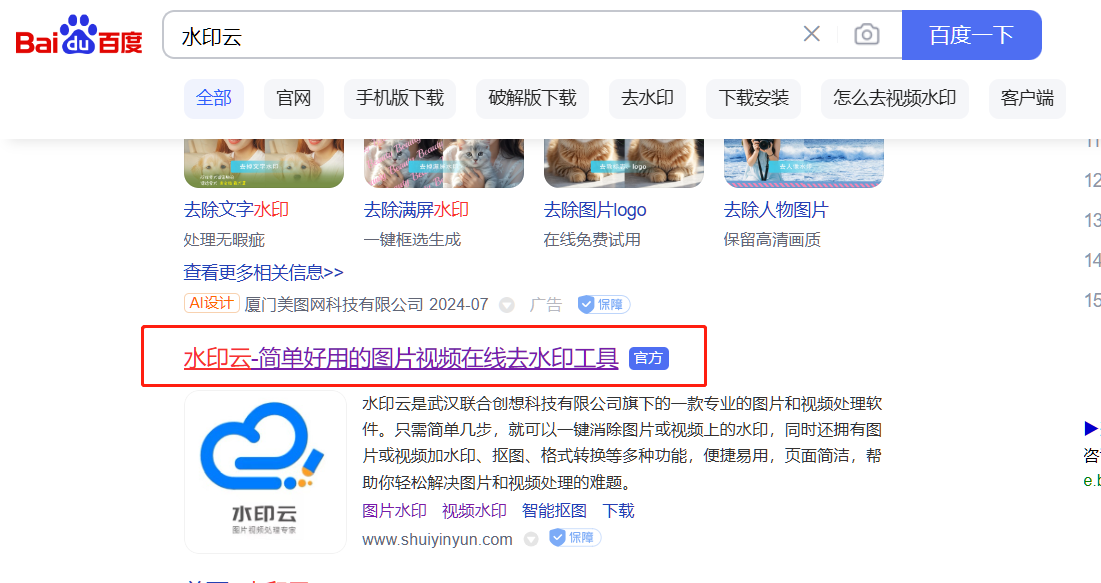Click the 广告 label
The image size is (1101, 583).
546,304
